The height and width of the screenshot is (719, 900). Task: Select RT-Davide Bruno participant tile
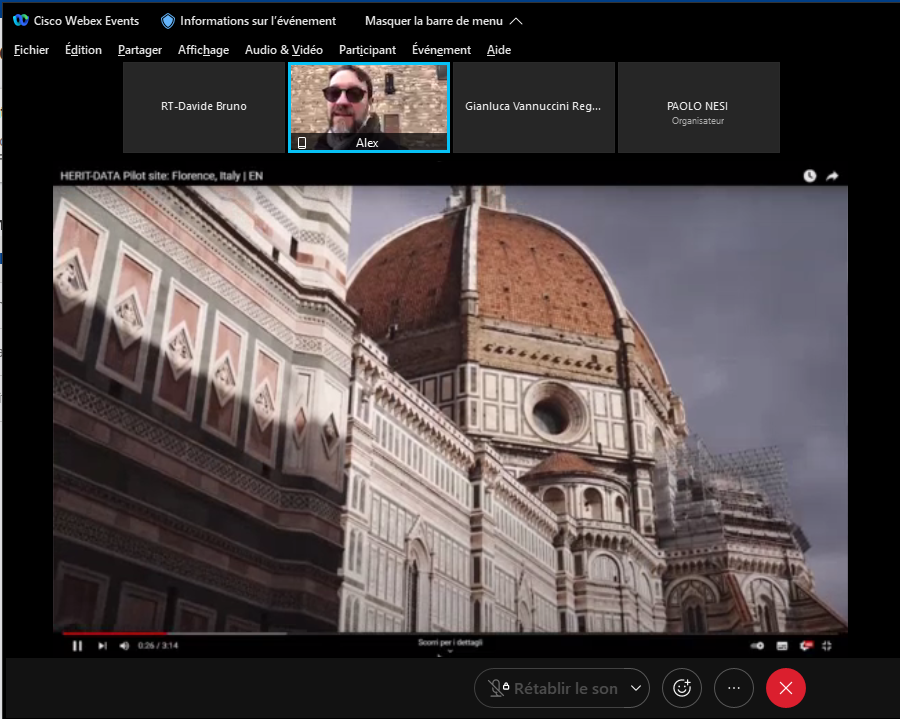(x=204, y=107)
